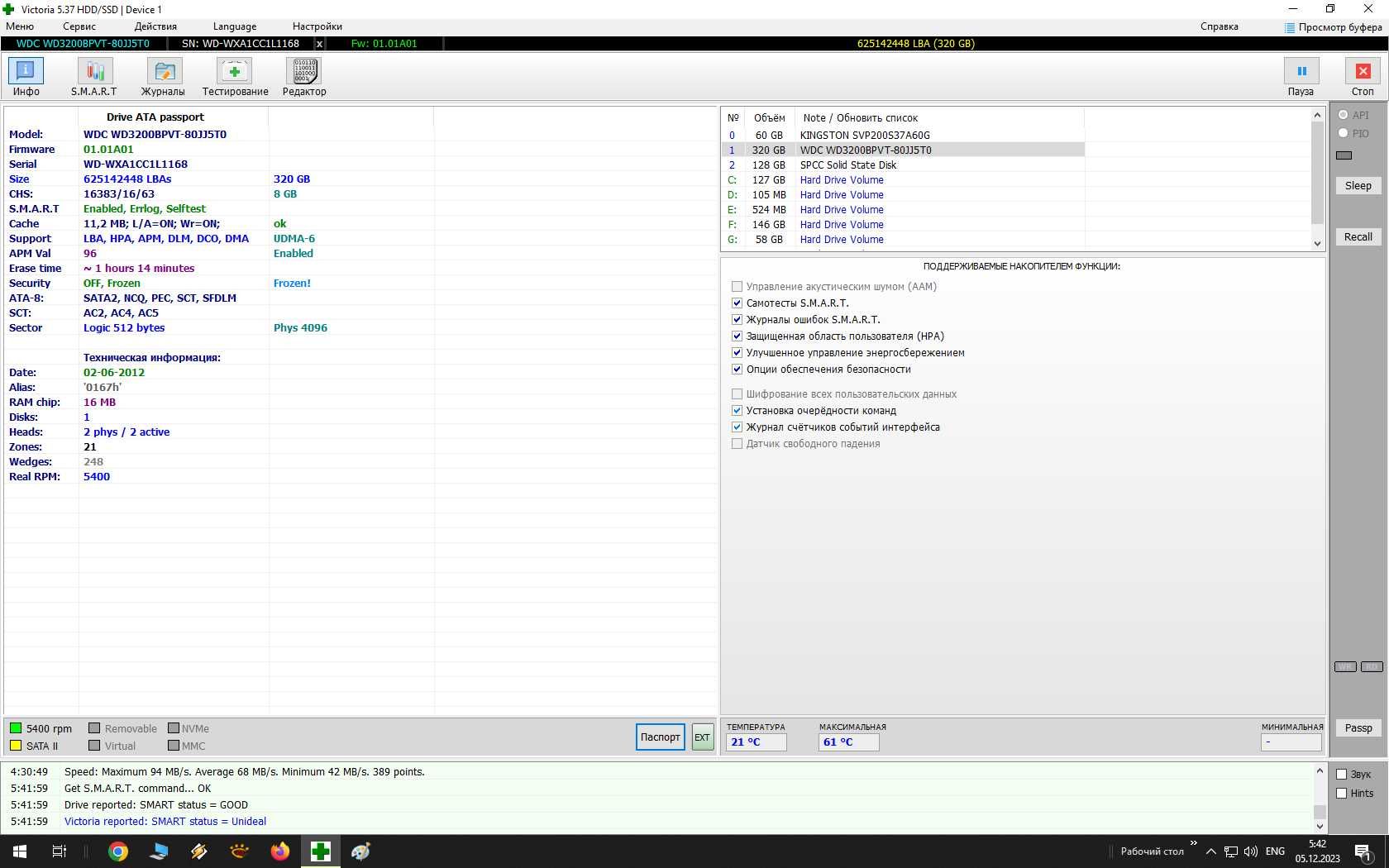Viewport: 1389px width, 868px height.
Task: Click the NVMe indicator box
Action: [x=174, y=728]
